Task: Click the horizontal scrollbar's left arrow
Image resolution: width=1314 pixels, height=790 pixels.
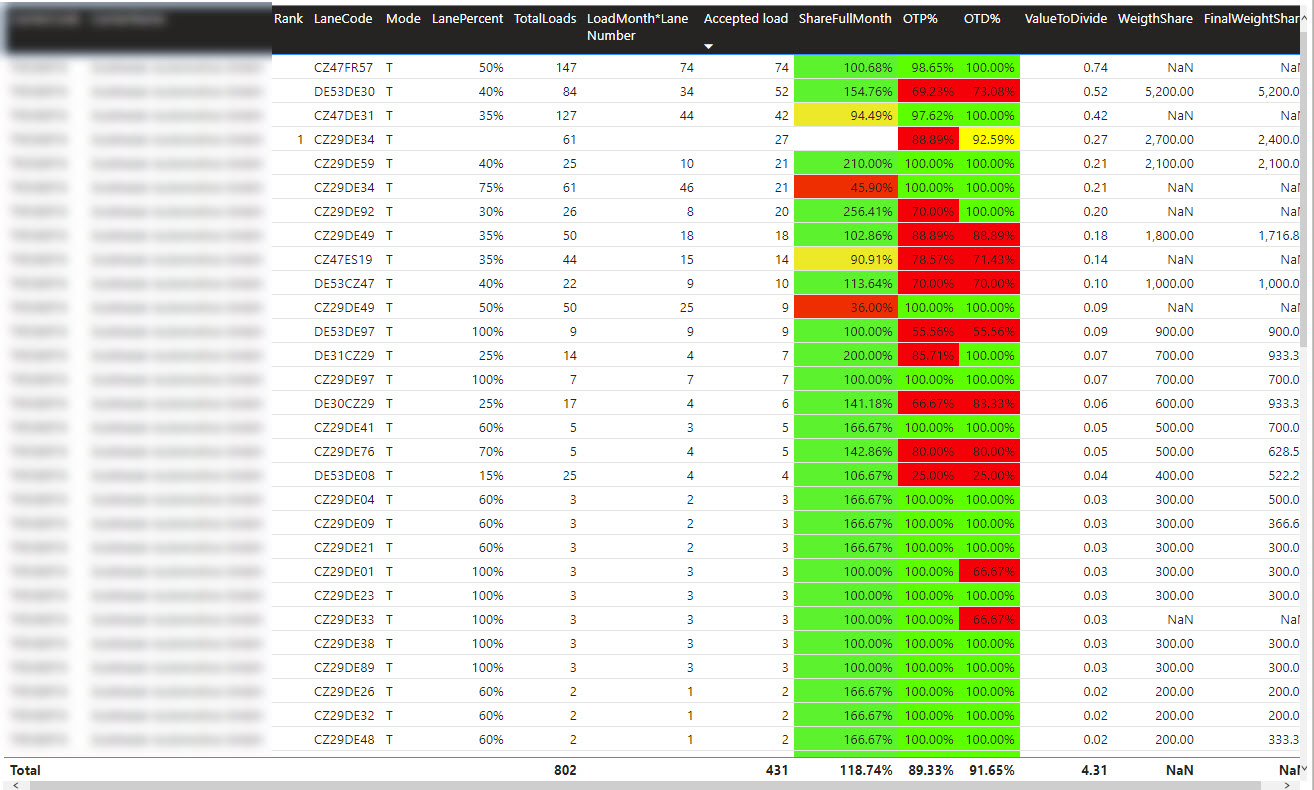Action: pyautogui.click(x=14, y=785)
